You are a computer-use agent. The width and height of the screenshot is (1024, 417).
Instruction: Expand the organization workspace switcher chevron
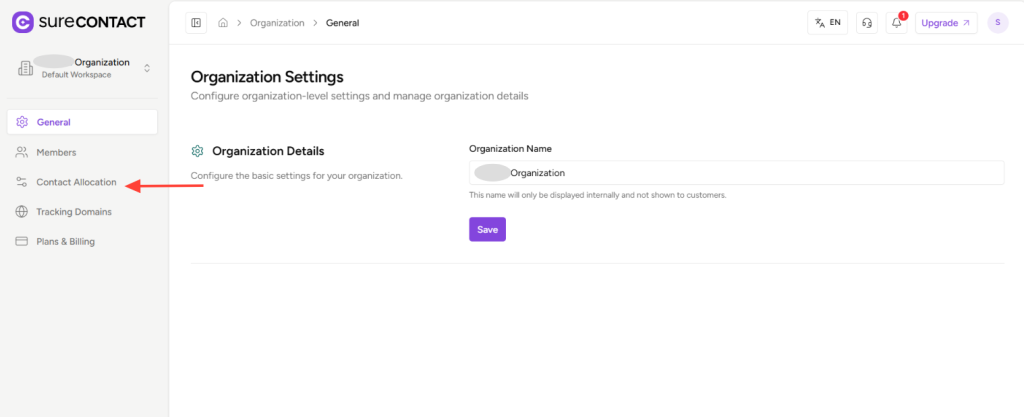(x=147, y=68)
